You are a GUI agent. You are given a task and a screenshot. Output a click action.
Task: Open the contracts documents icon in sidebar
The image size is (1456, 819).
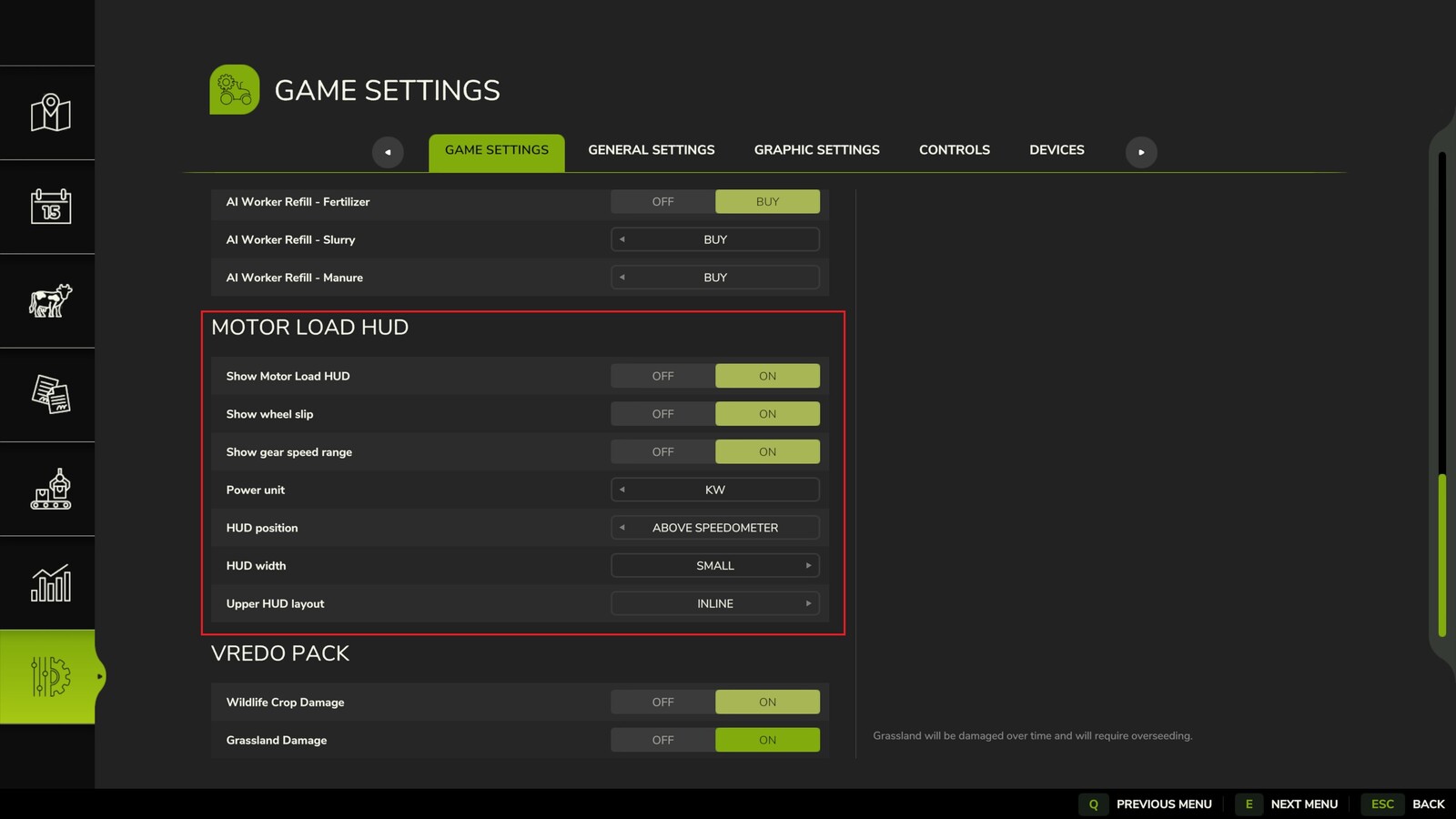(x=50, y=395)
